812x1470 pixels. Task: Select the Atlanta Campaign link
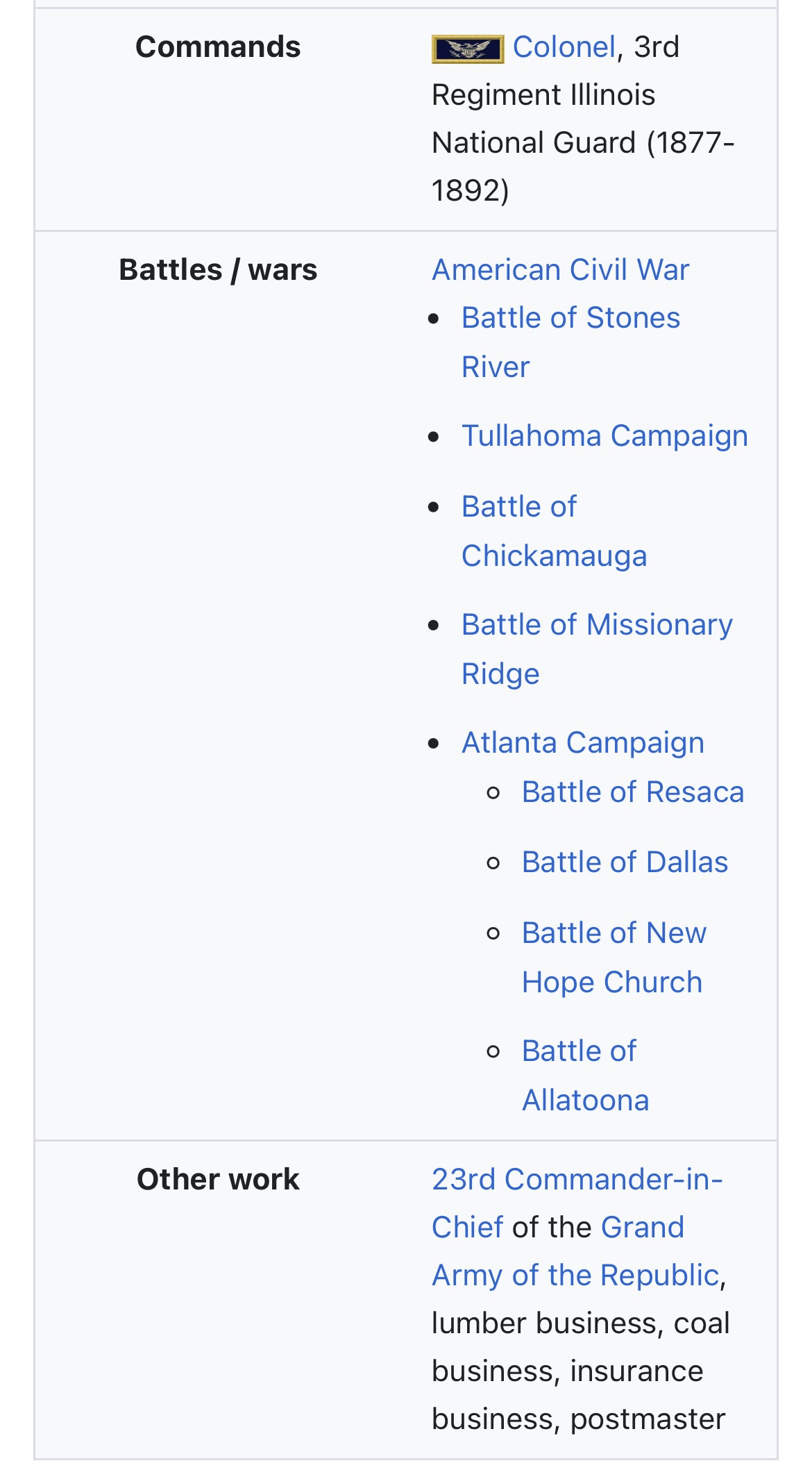583,743
